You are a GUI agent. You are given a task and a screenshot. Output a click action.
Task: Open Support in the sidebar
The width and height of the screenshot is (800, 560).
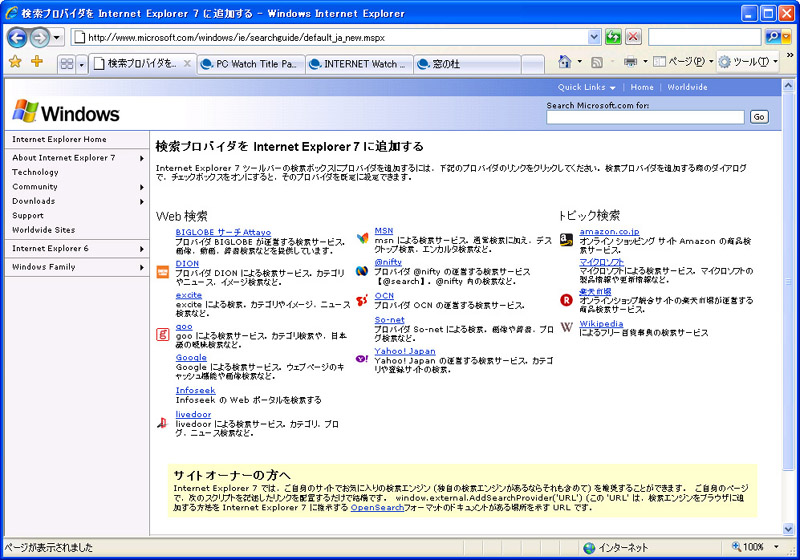[x=28, y=216]
